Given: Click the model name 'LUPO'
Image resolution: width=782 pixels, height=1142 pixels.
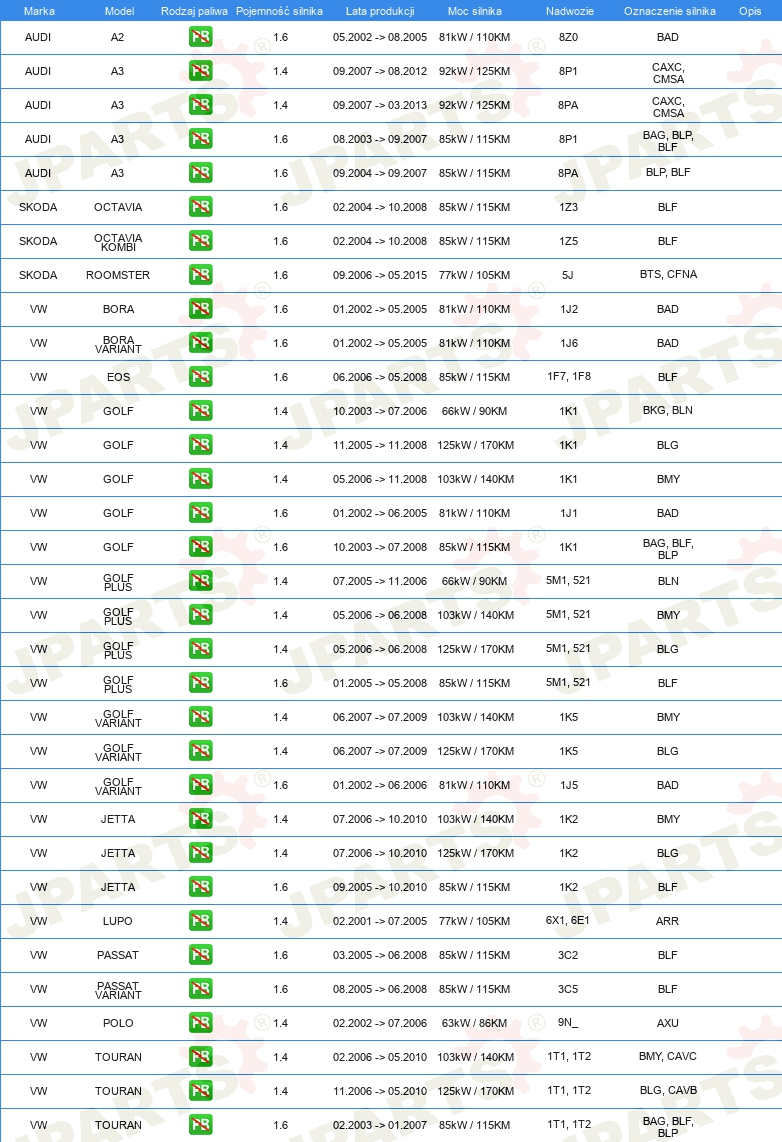Looking at the screenshot, I should coord(118,921).
